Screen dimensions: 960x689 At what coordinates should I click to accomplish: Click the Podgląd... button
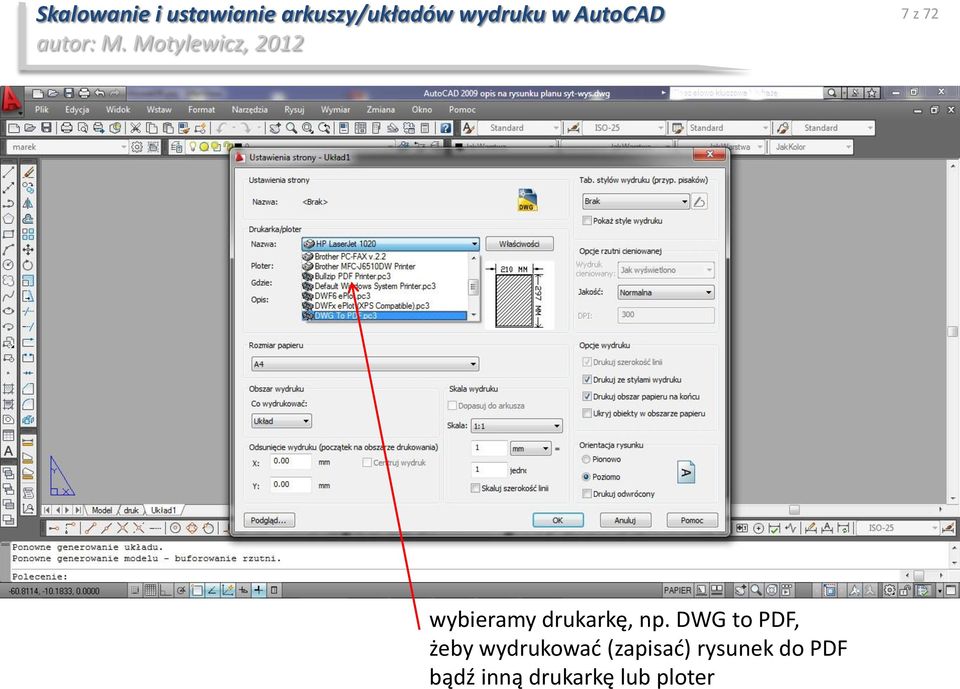pyautogui.click(x=269, y=521)
